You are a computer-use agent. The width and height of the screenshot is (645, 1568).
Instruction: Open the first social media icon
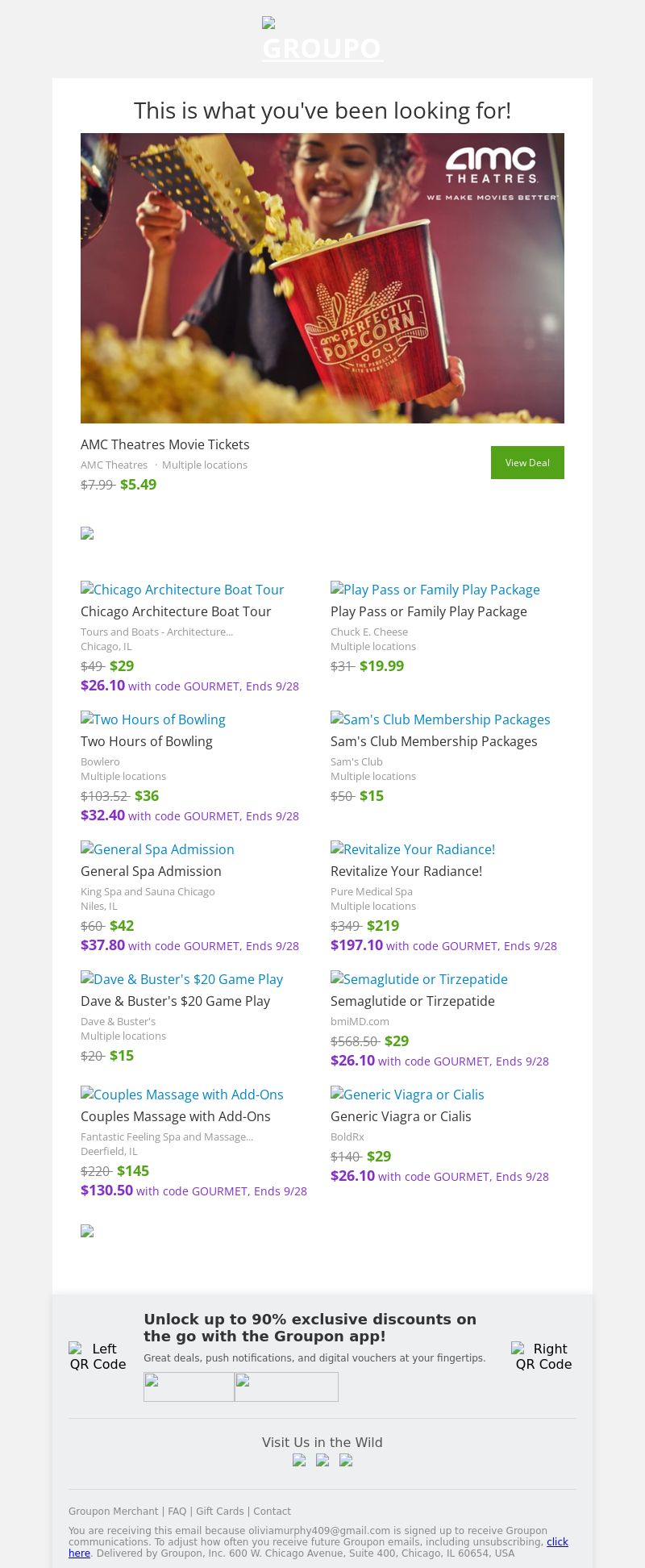tap(299, 1460)
